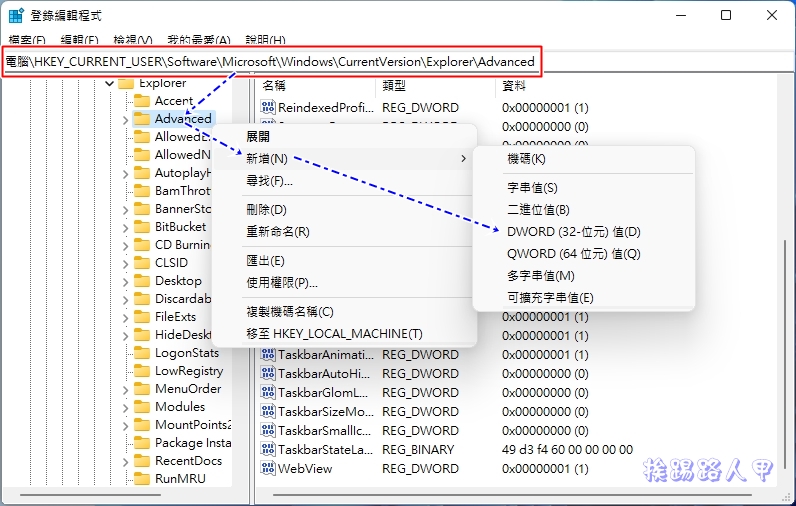Choose 匯出(E) in context menu
This screenshot has height=506, width=796.
pos(344,261)
